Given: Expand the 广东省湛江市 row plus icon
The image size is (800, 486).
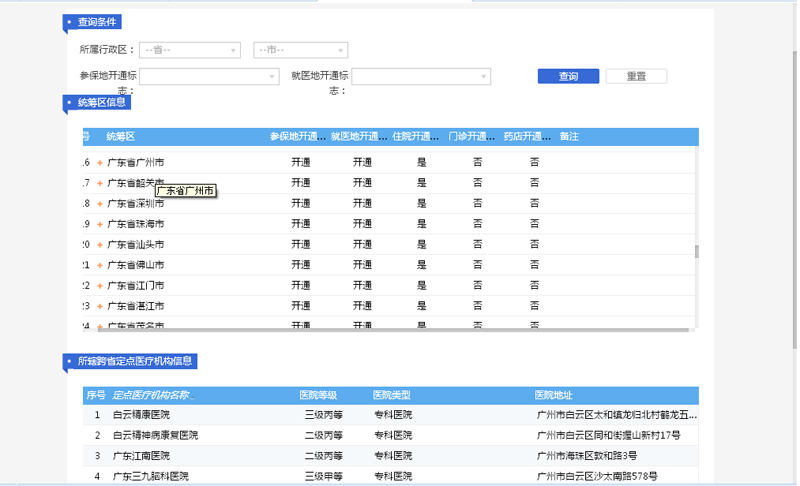Looking at the screenshot, I should (100, 306).
